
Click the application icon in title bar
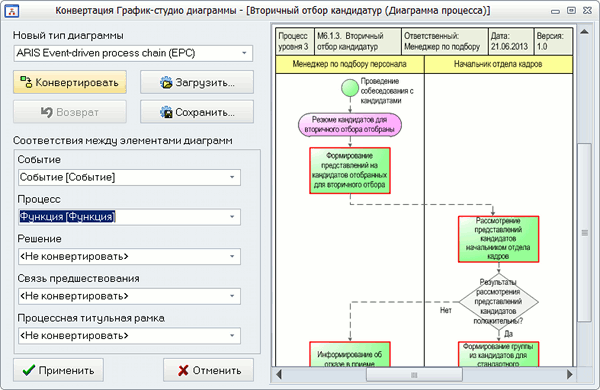click(13, 11)
